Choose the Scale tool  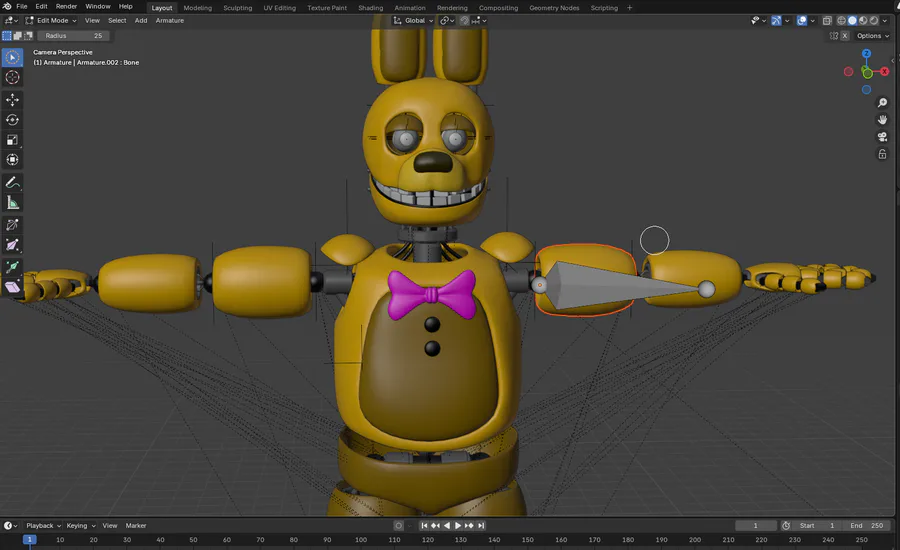(x=12, y=140)
